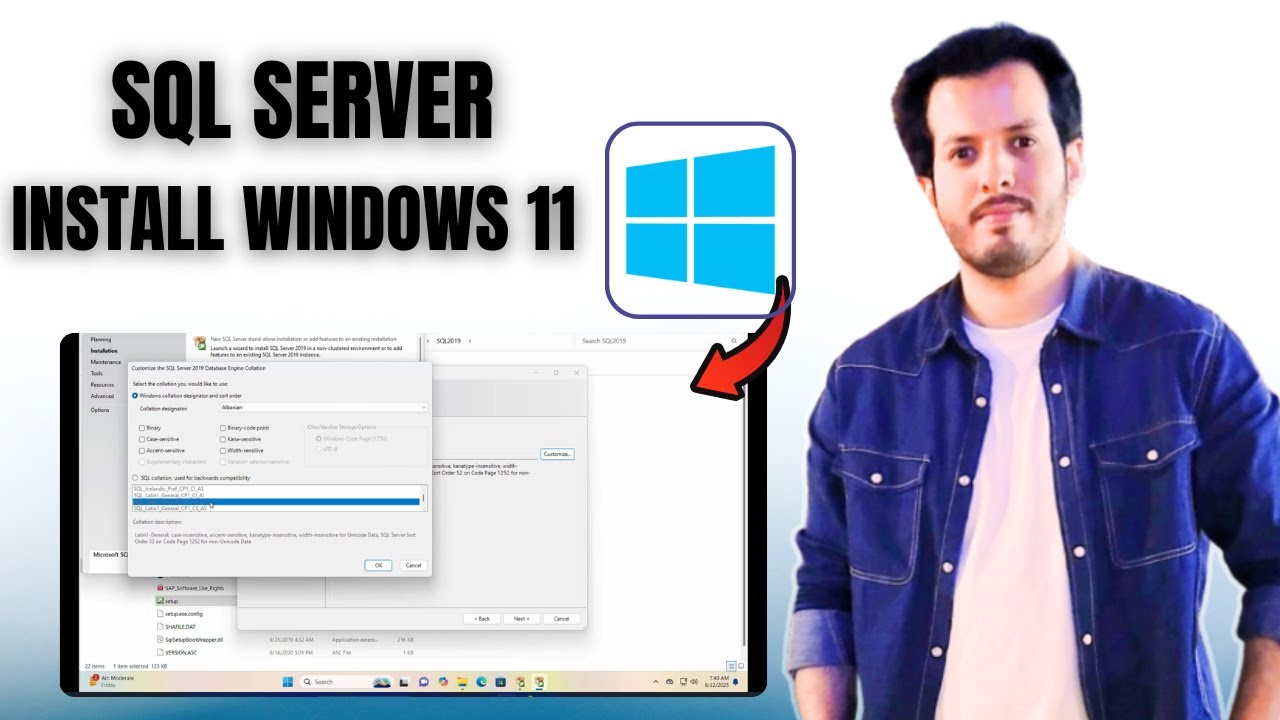Click the Search SQL2019 field in Explorer
The width and height of the screenshot is (1280, 720).
[x=660, y=341]
